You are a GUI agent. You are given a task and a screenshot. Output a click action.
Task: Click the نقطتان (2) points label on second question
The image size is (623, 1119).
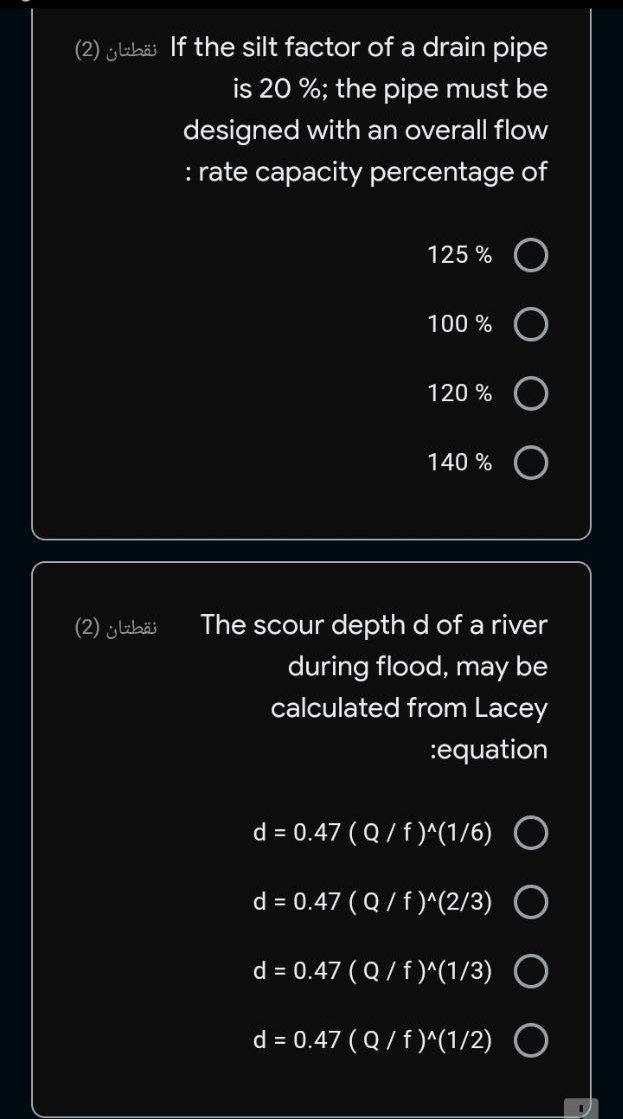112,624
